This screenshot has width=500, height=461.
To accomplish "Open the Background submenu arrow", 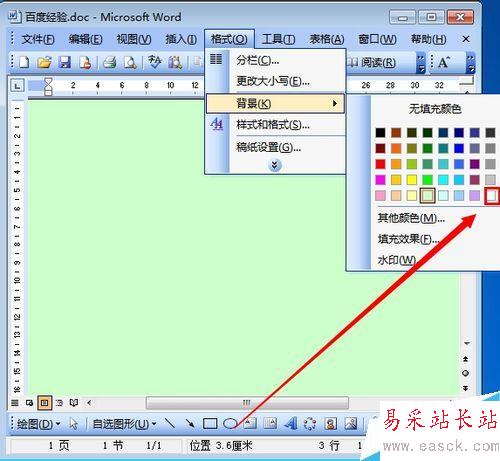I will [x=335, y=104].
